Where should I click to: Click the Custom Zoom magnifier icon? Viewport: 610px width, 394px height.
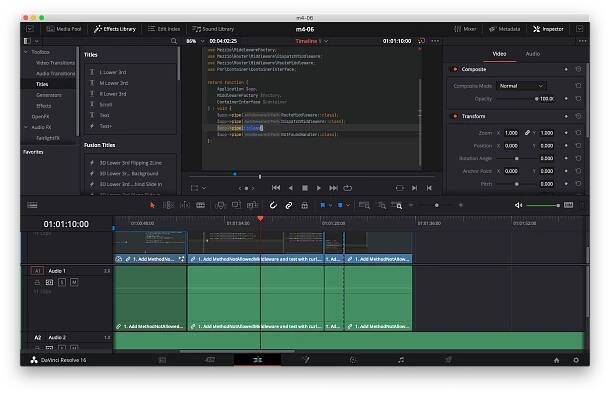coord(397,205)
